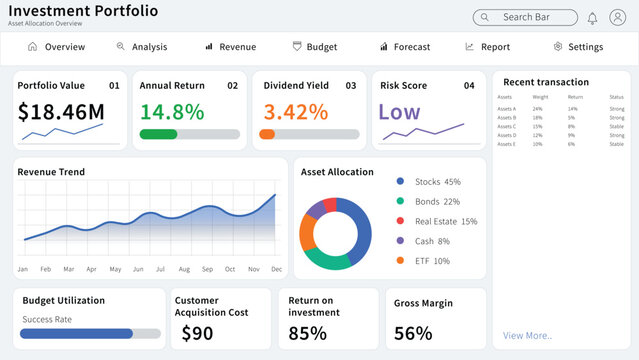This screenshot has height=360, width=639.
Task: Click the 3.42% dividend yield value
Action: (295, 112)
